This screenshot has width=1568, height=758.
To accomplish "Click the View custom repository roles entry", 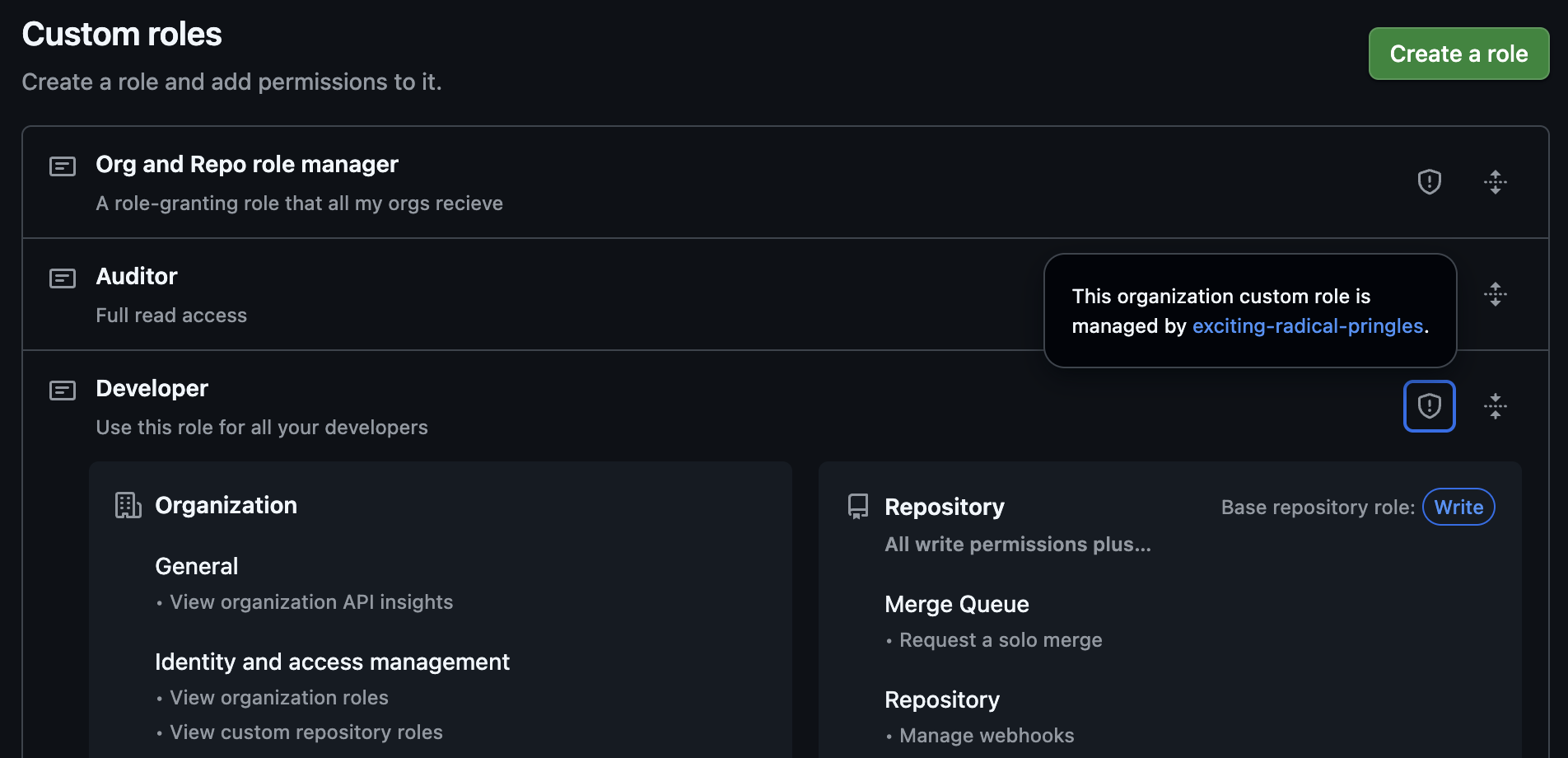I will point(306,732).
